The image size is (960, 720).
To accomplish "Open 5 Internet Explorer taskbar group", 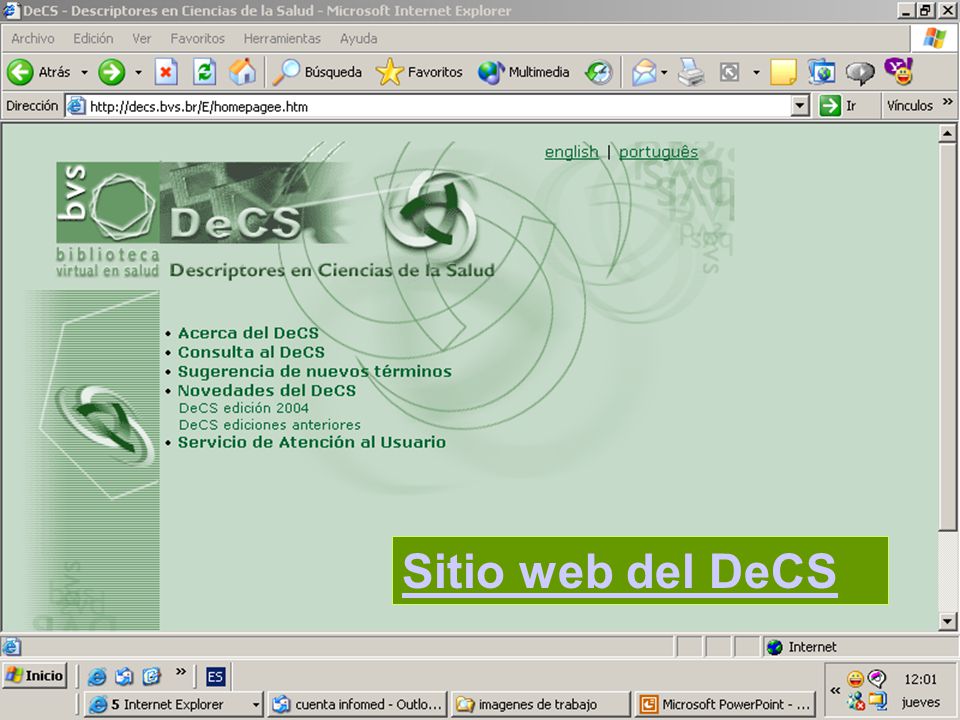I will tap(174, 705).
